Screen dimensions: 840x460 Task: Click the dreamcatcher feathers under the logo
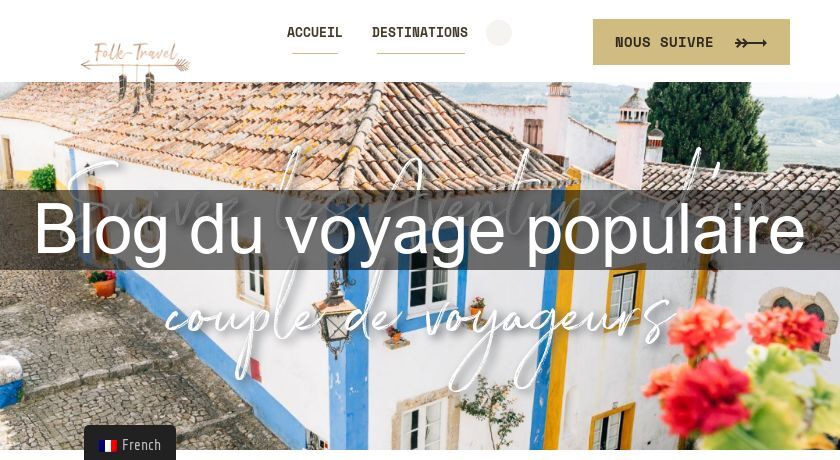pyautogui.click(x=136, y=90)
